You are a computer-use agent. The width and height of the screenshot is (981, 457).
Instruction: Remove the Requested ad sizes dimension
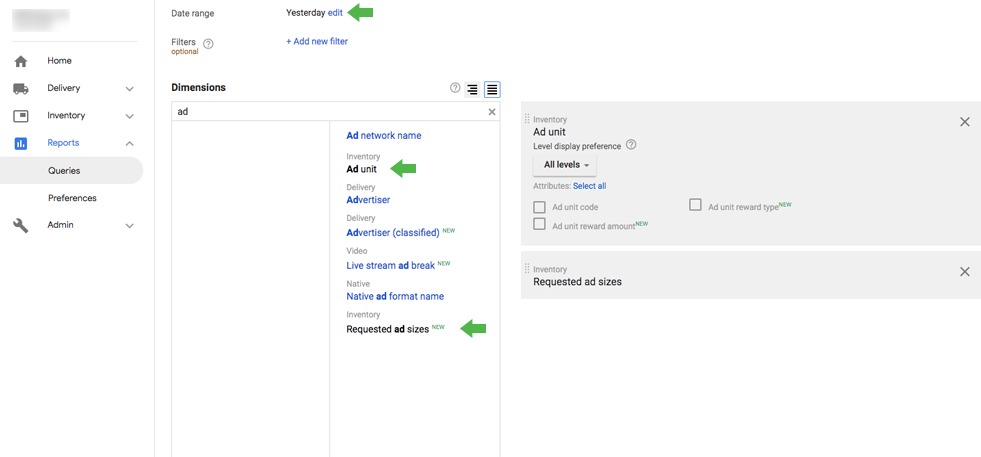coord(964,272)
